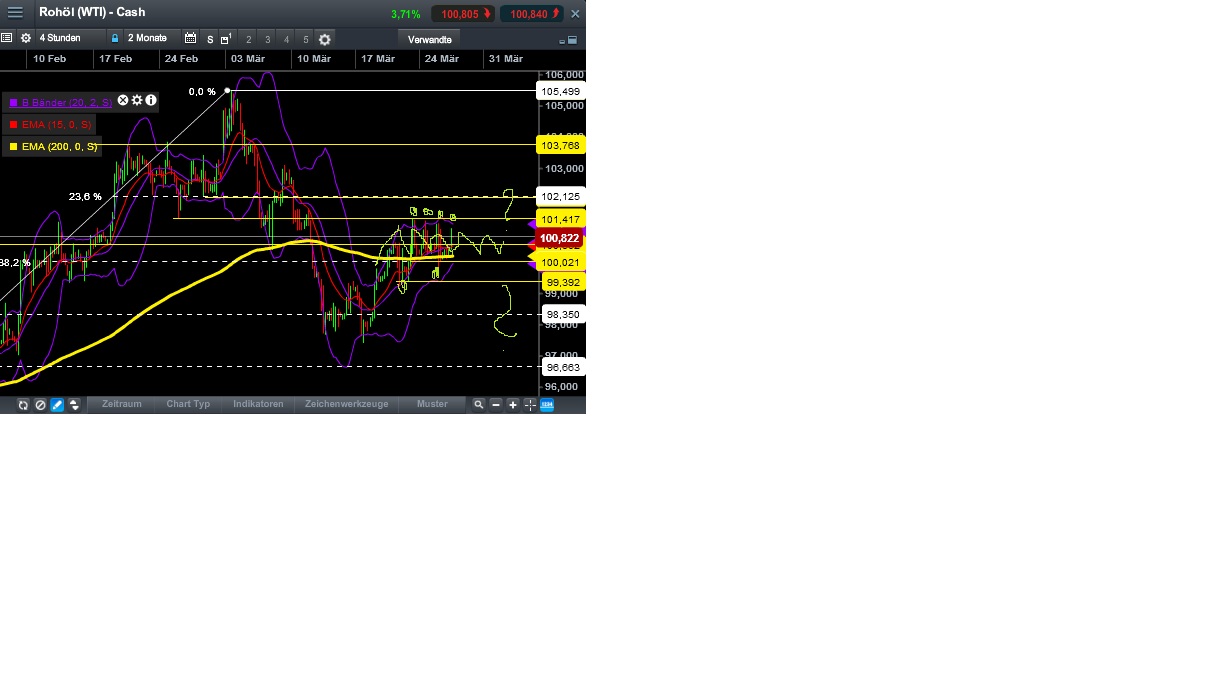
Task: Open the Zeichenwerkzeuge menu
Action: [x=346, y=404]
